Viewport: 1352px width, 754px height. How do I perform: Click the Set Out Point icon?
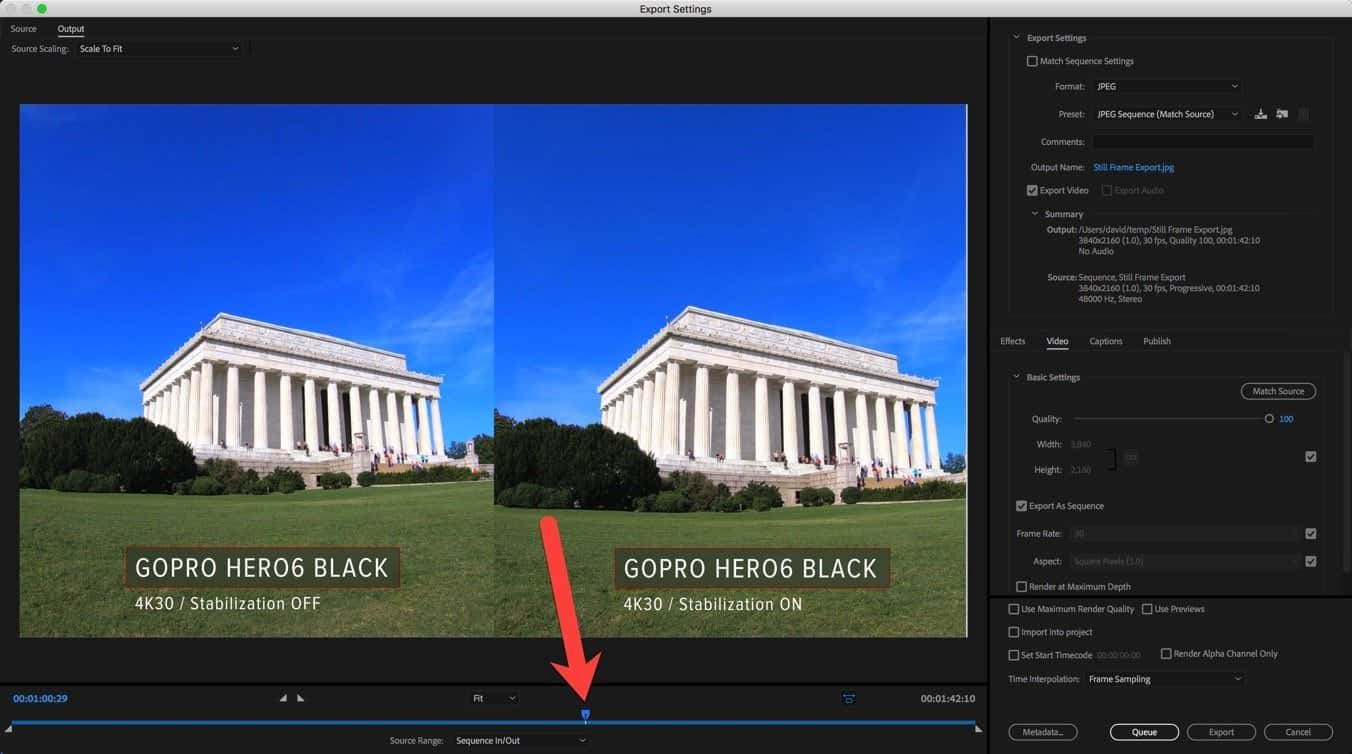[x=300, y=698]
